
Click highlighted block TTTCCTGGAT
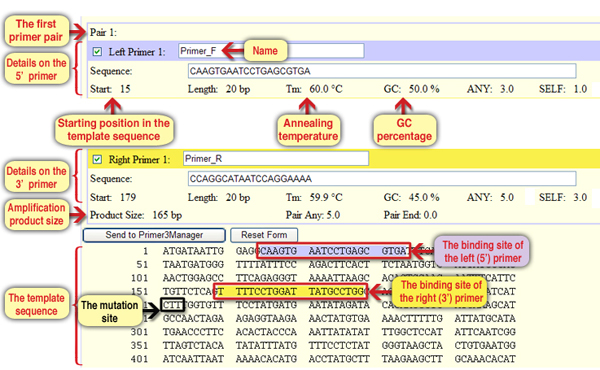click(266, 292)
